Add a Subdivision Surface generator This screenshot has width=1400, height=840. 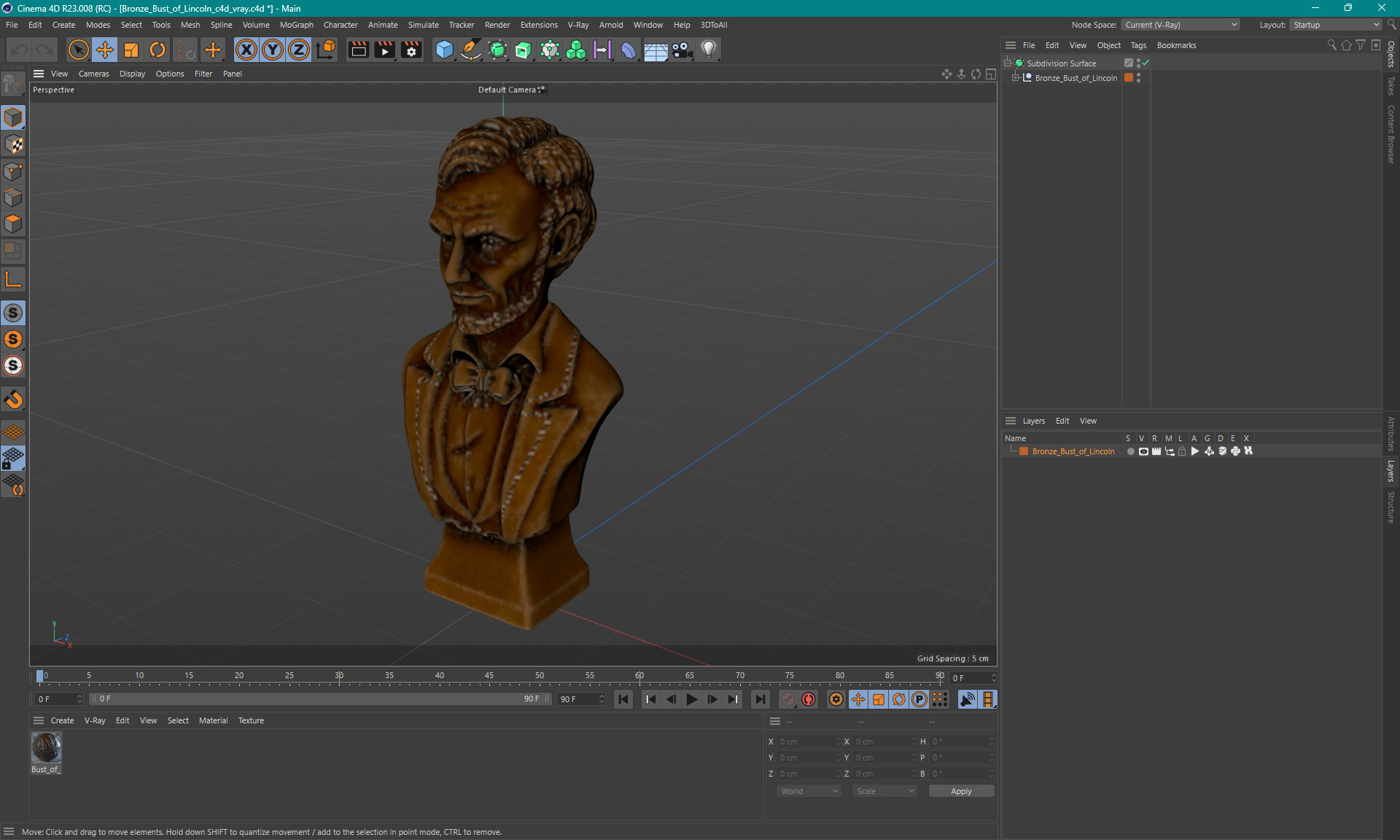point(497,50)
